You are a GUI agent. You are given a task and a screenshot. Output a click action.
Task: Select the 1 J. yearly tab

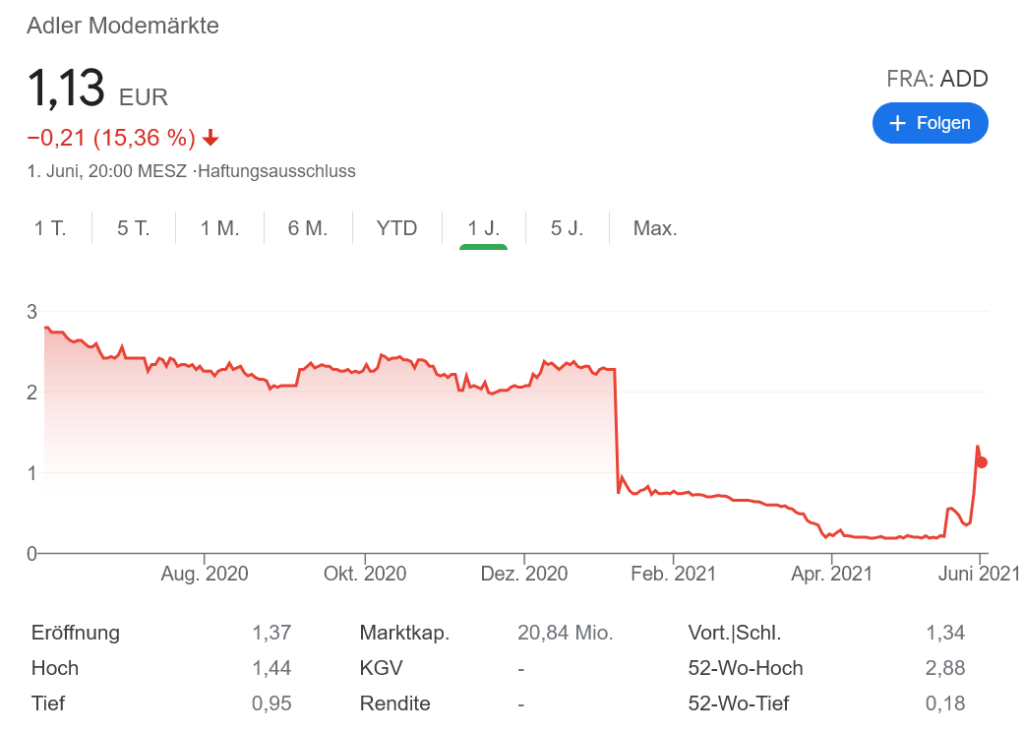click(483, 228)
